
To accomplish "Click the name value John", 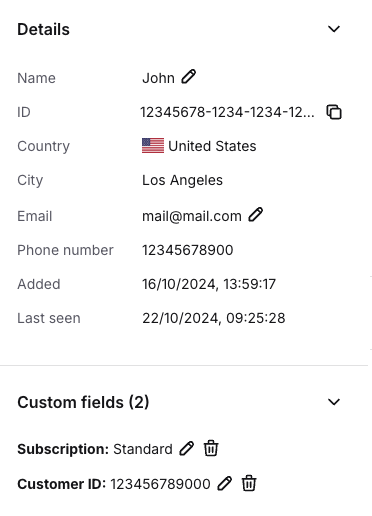I will coord(158,78).
